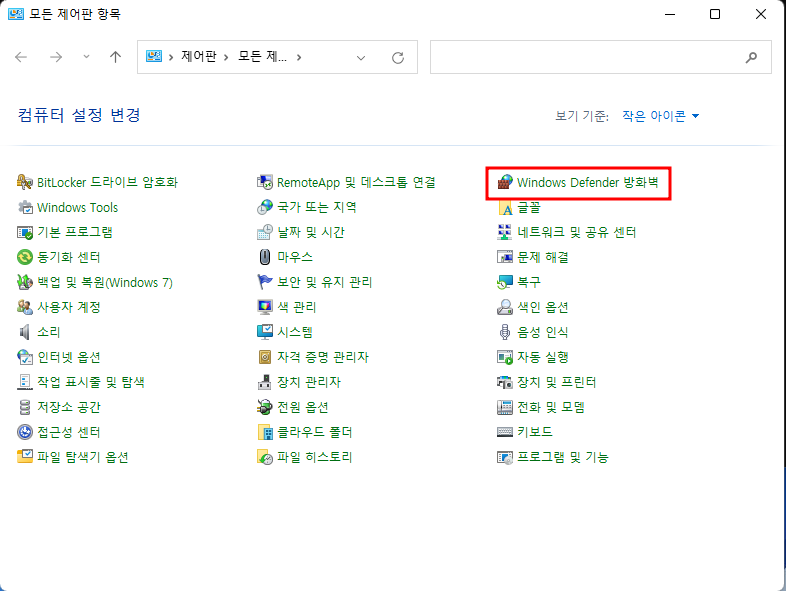
Task: Open 기본 프로그램 icon
Action: click(x=25, y=232)
